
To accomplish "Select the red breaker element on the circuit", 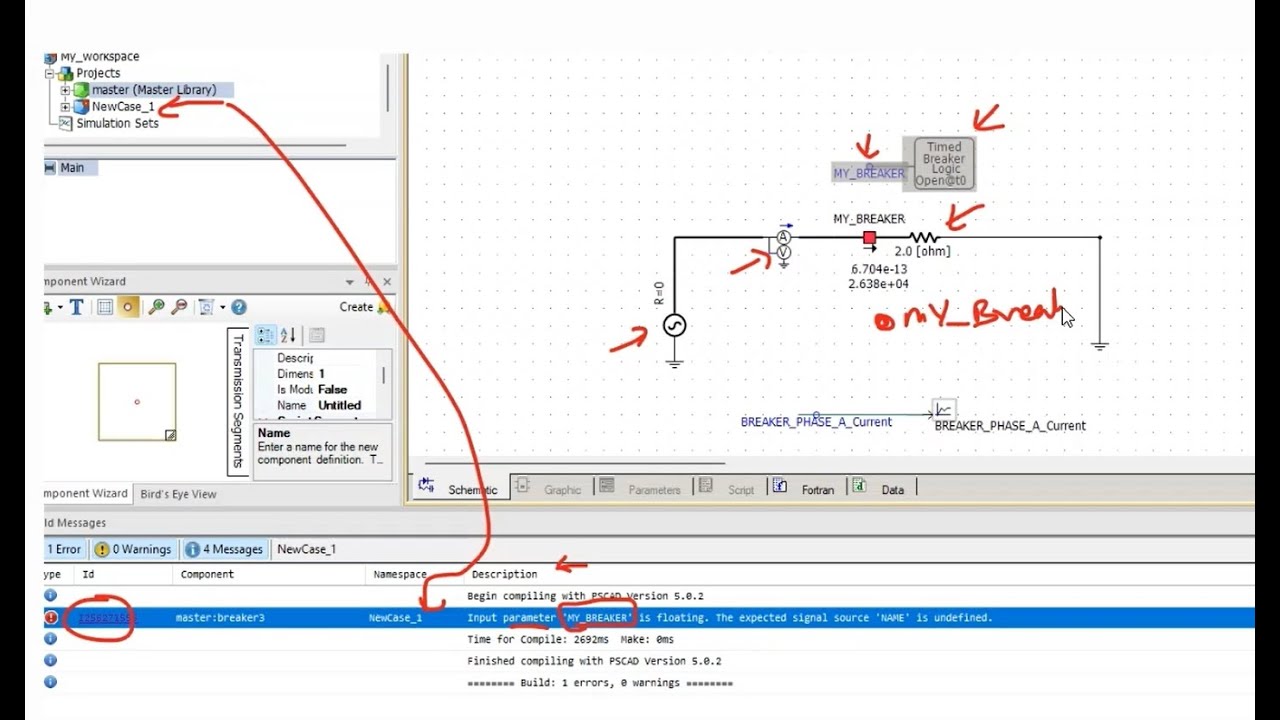I will [x=869, y=238].
